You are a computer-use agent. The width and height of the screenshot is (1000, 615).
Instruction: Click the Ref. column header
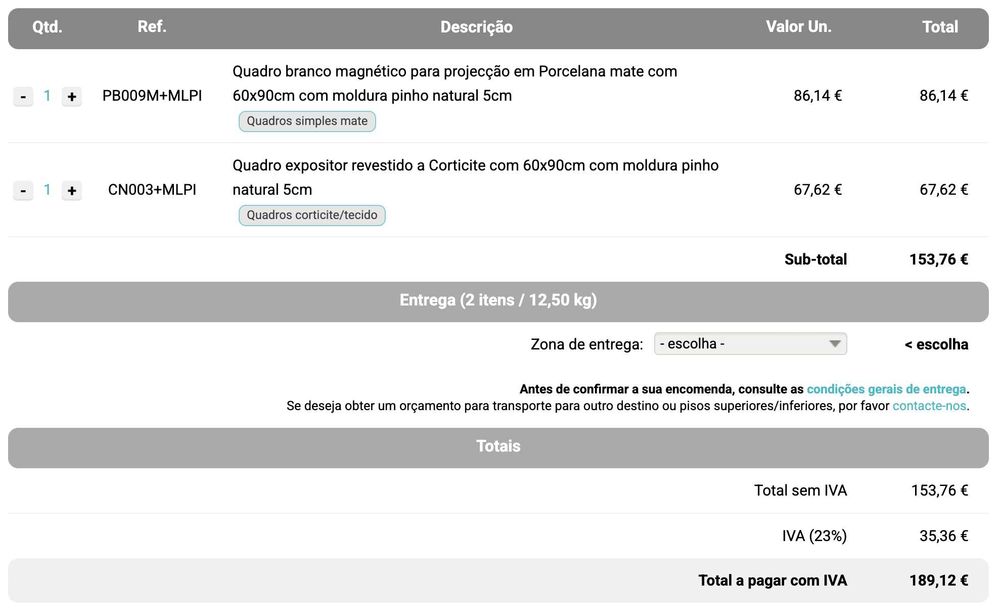coord(152,27)
